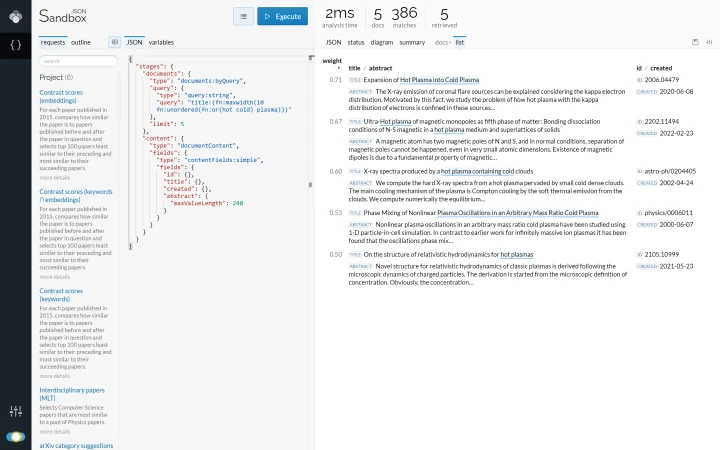
Task: Click weight value 0.50
Action: [336, 254]
